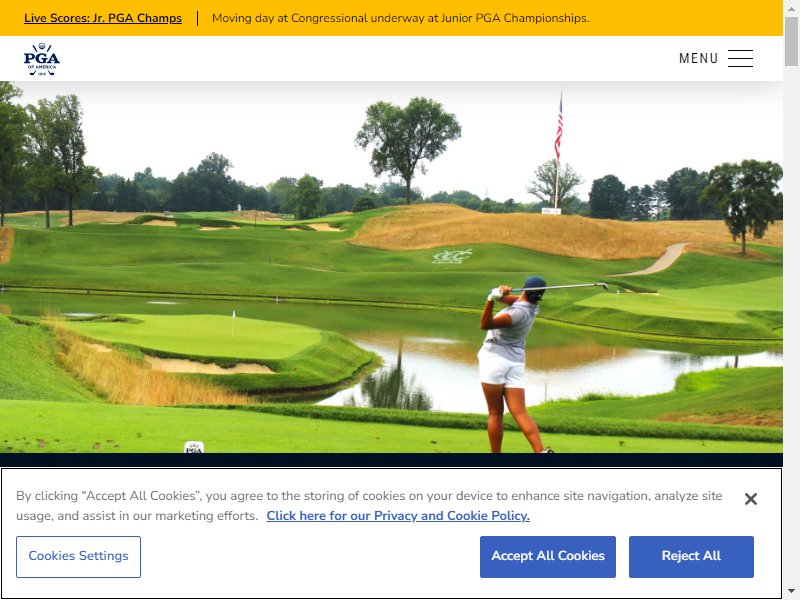Click the cookie consent message text
800x600 pixels.
[369, 506]
